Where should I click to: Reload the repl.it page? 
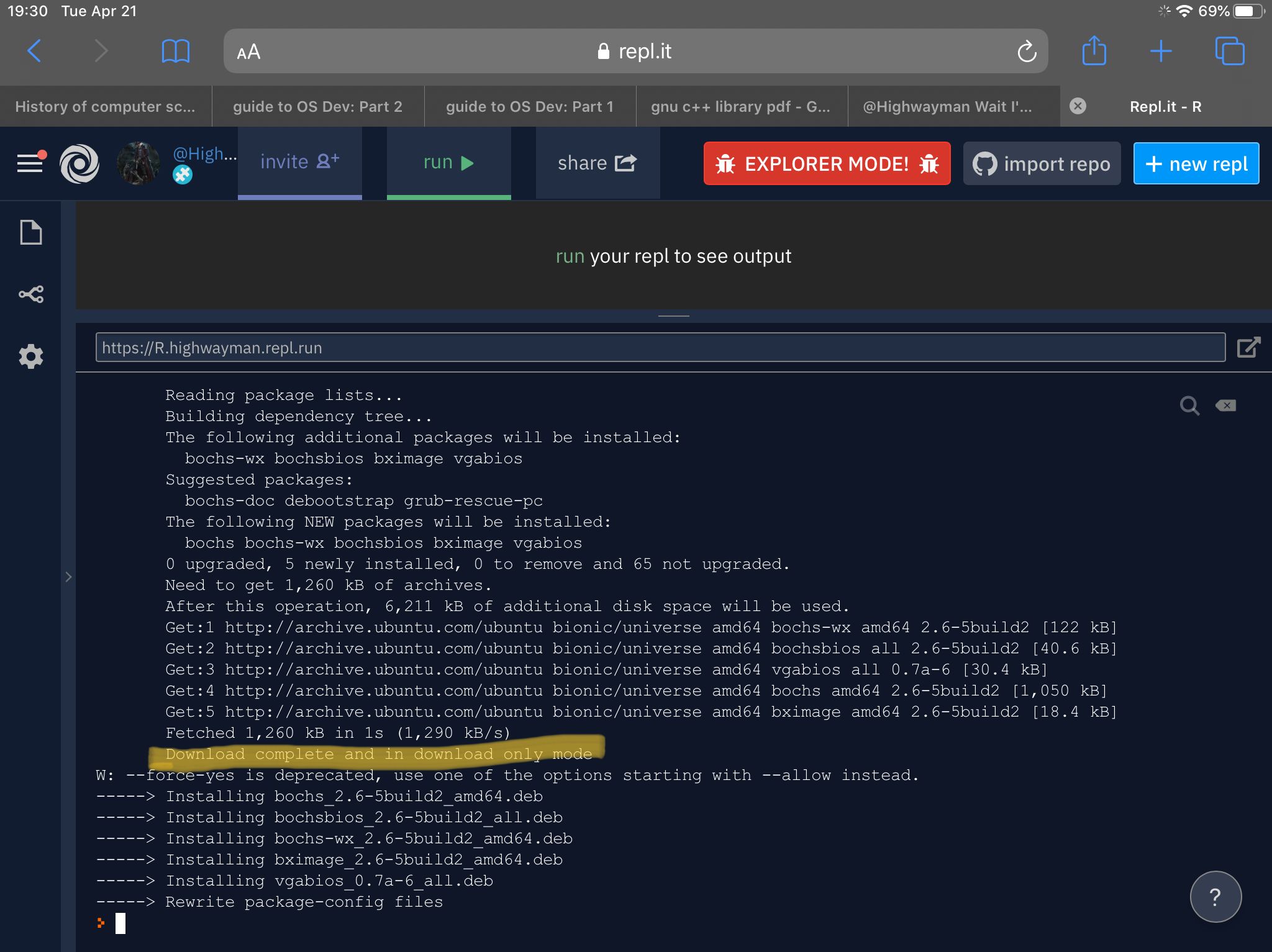point(1027,51)
